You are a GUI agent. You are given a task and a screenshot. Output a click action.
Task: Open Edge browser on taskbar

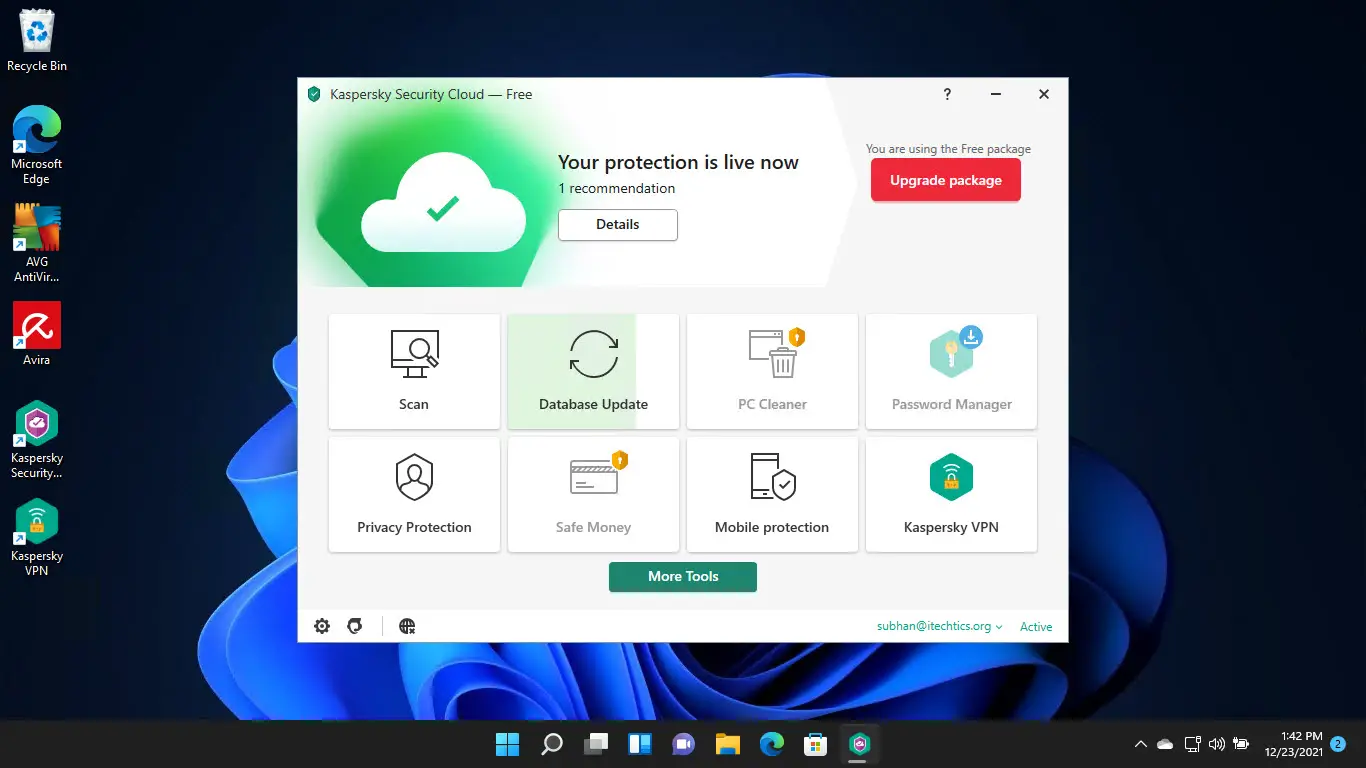point(771,744)
